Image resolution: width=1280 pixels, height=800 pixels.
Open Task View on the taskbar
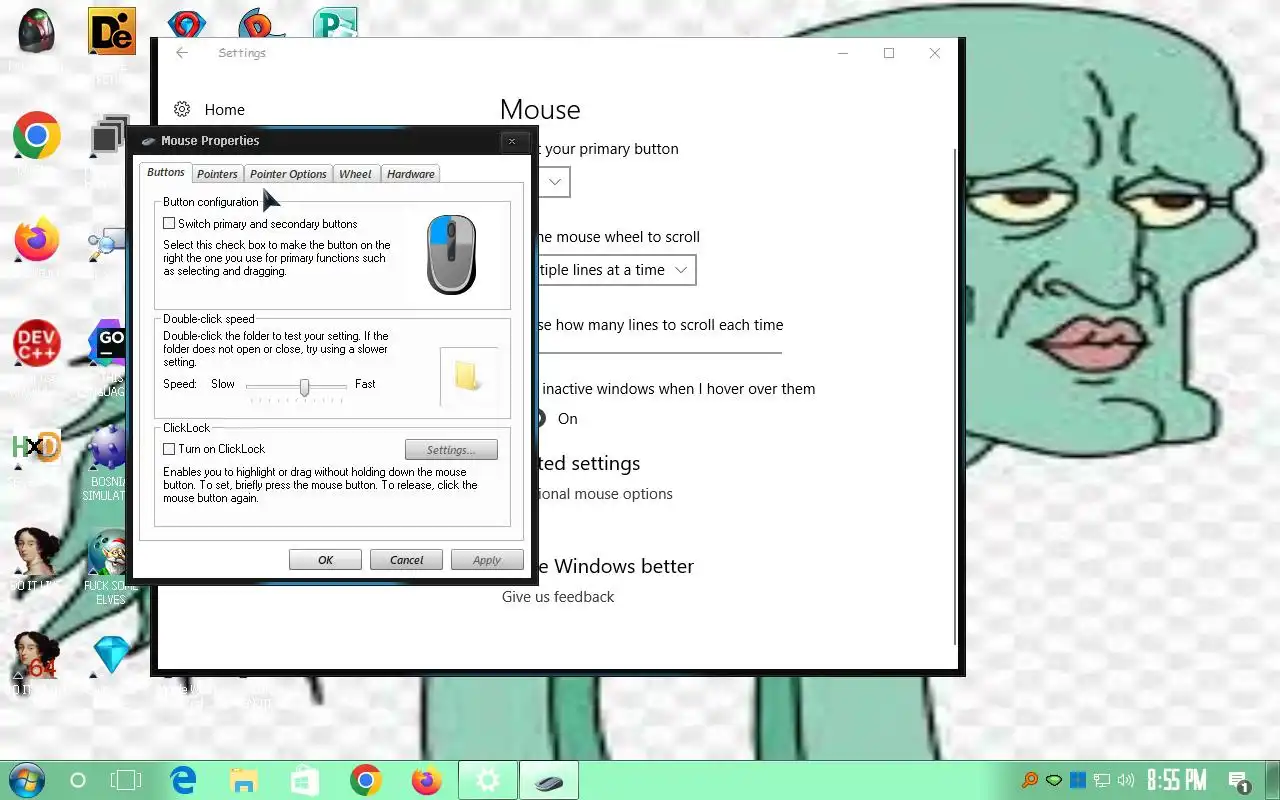127,780
